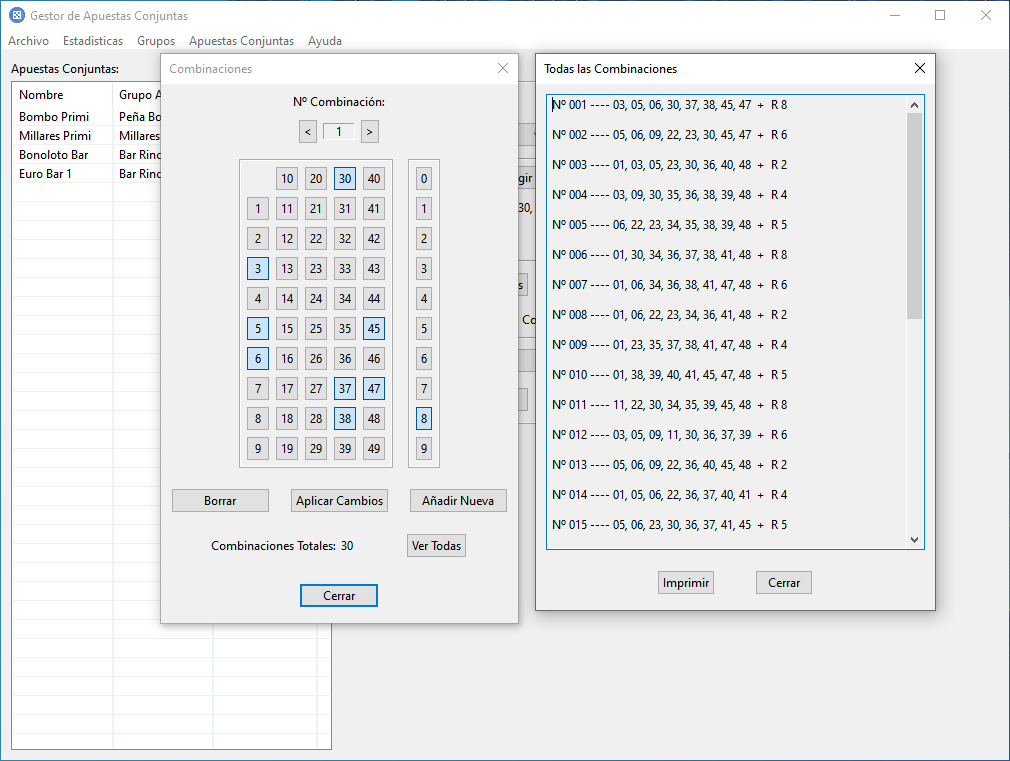The height and width of the screenshot is (761, 1010).
Task: Select number 10 in the grid
Action: (x=287, y=178)
